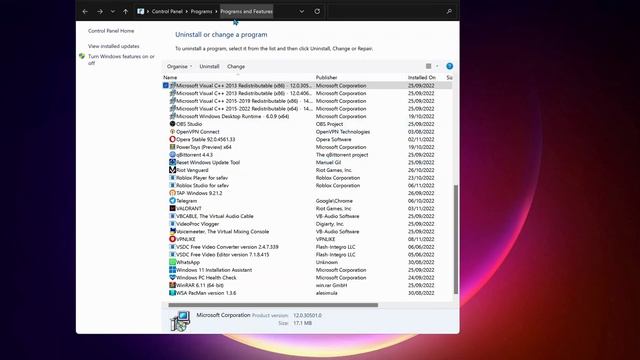Select WinRAR 6.11 (64-bit) icon
This screenshot has width=640, height=360.
pyautogui.click(x=172, y=285)
